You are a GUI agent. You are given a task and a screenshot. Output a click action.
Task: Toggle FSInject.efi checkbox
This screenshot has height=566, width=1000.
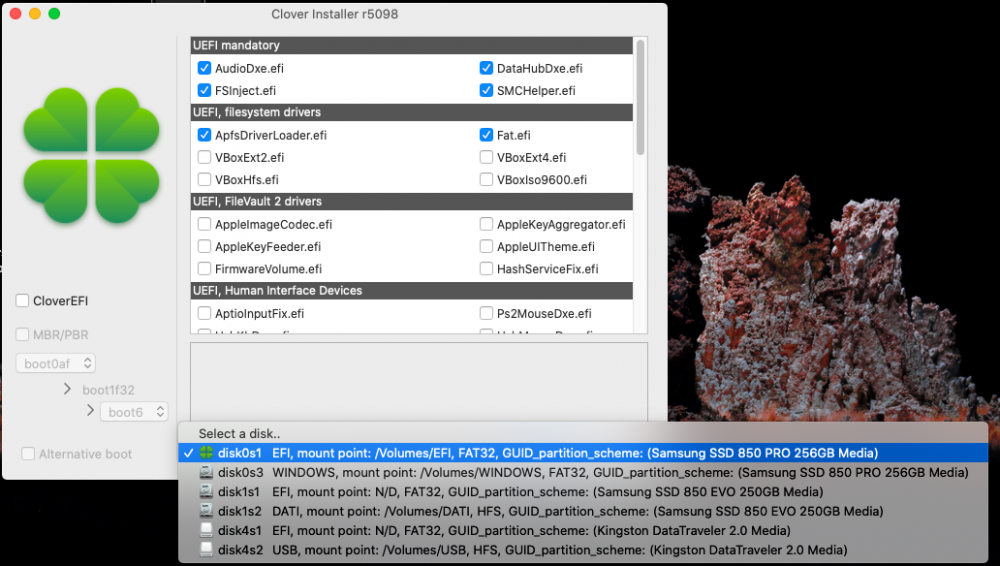point(204,91)
